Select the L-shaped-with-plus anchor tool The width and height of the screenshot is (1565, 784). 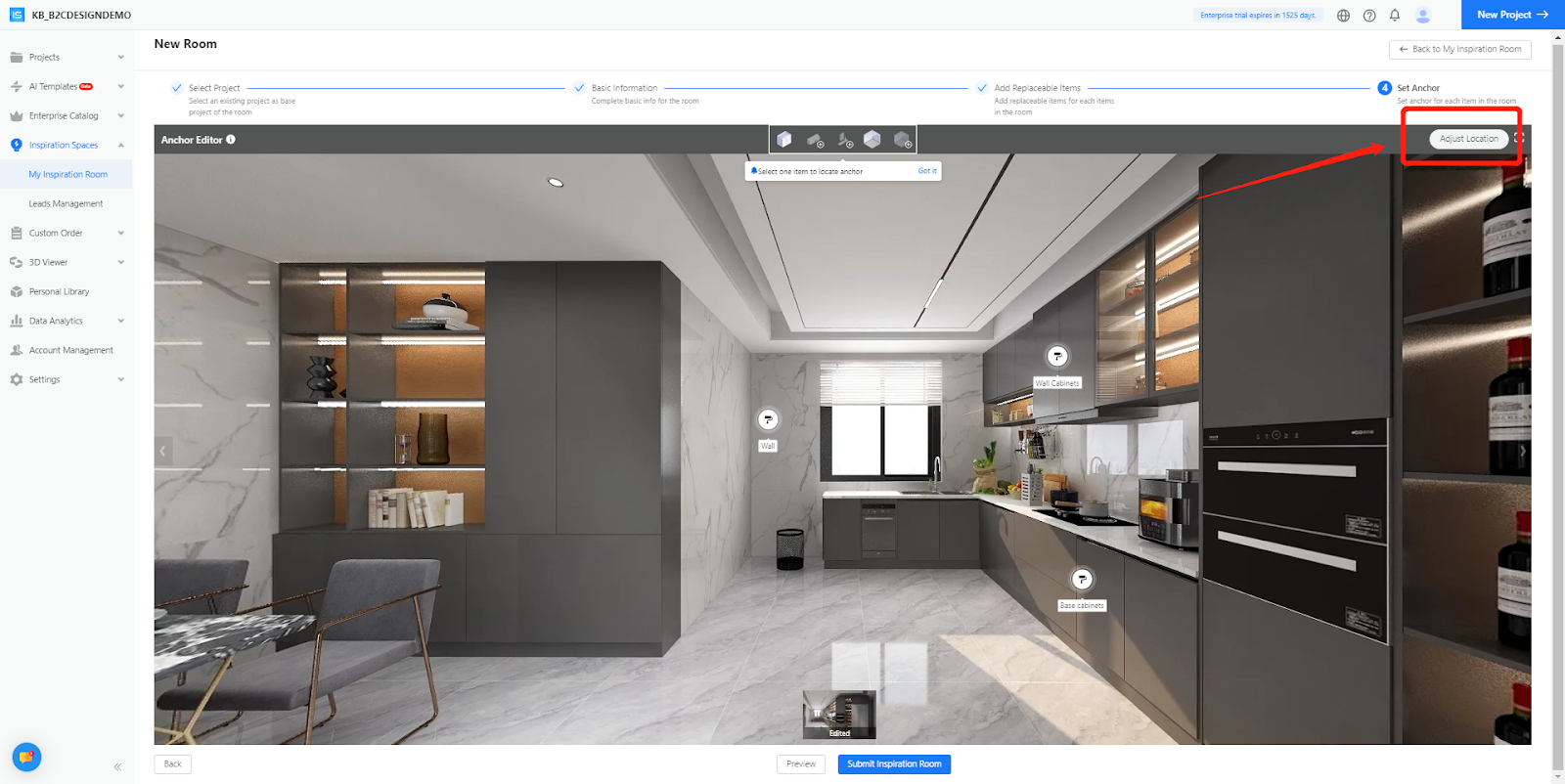(x=845, y=141)
